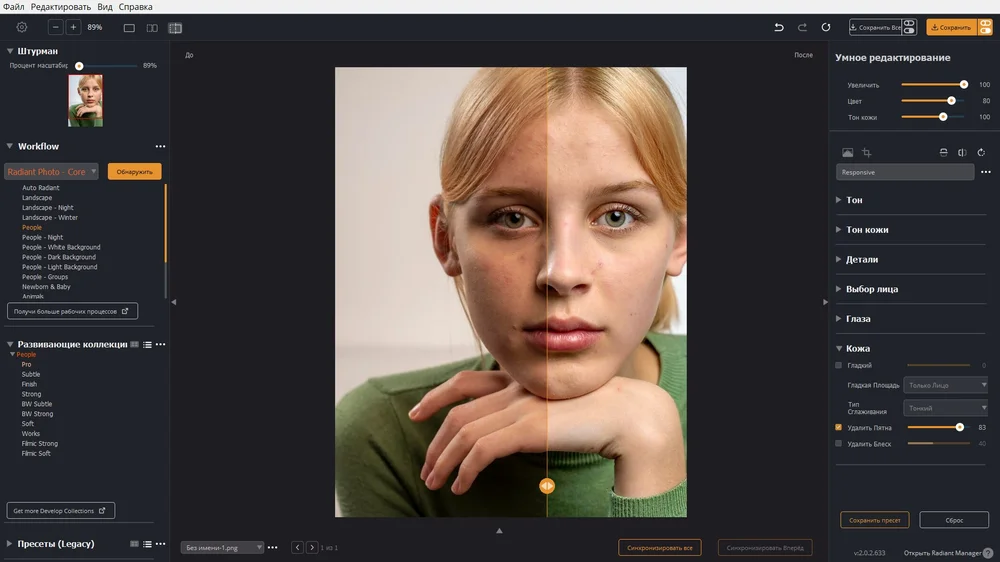Switch Presets (Legacy) to grid view

point(135,544)
